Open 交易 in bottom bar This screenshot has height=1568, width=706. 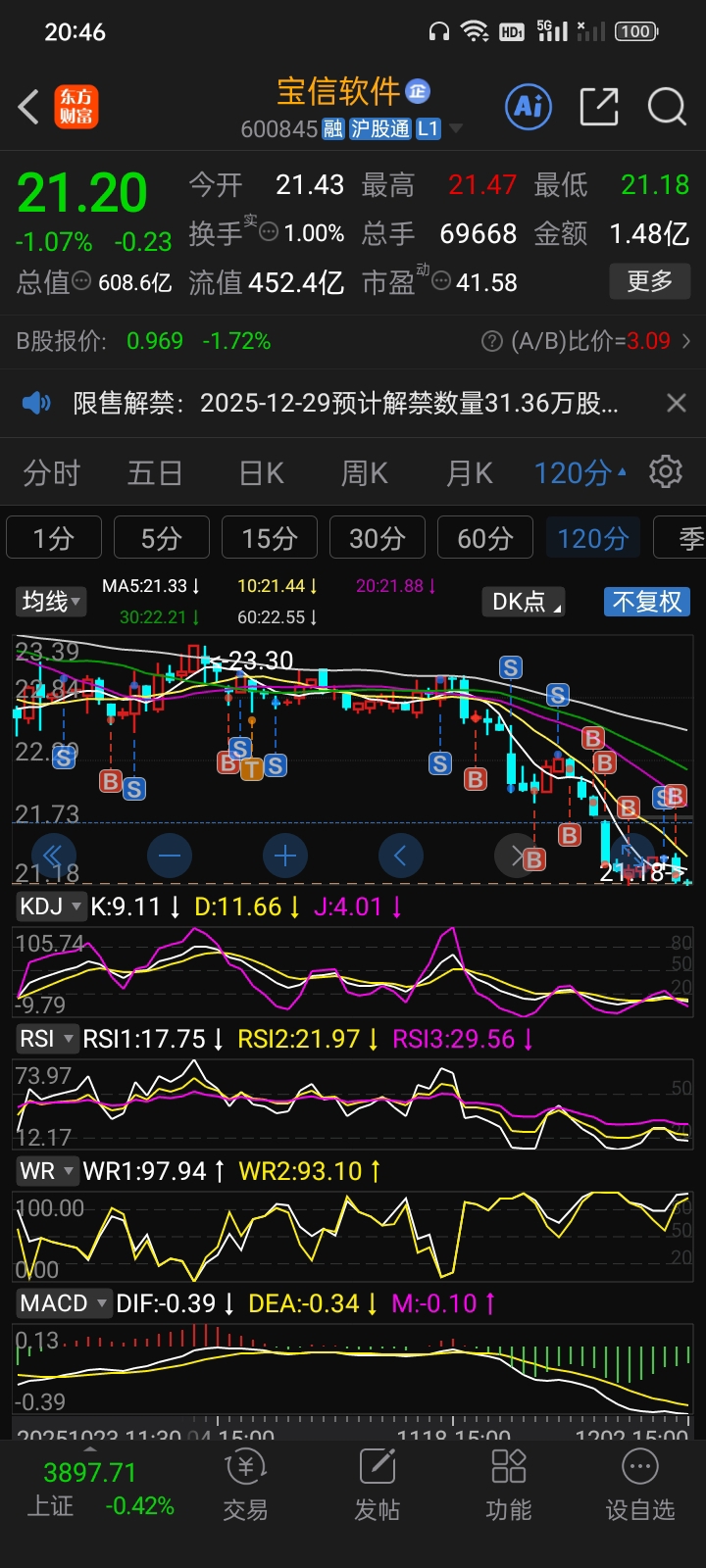[x=245, y=1486]
